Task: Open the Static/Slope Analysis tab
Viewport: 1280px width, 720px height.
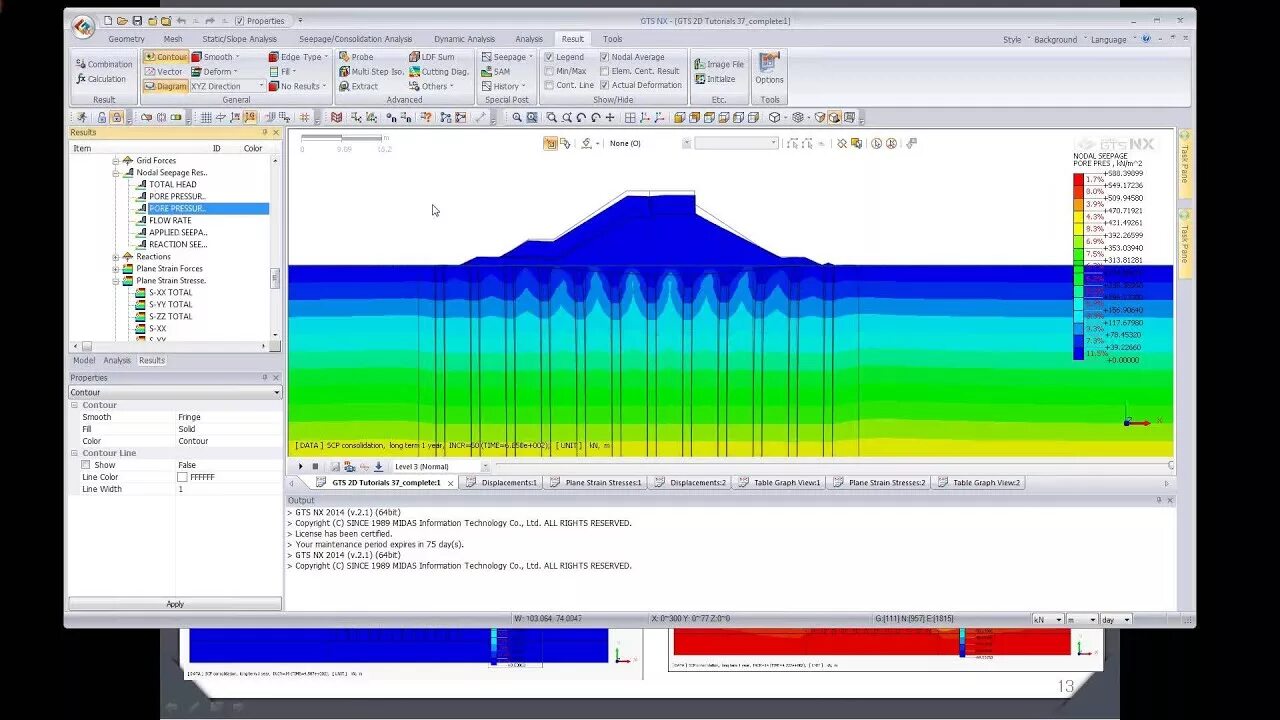Action: point(240,39)
